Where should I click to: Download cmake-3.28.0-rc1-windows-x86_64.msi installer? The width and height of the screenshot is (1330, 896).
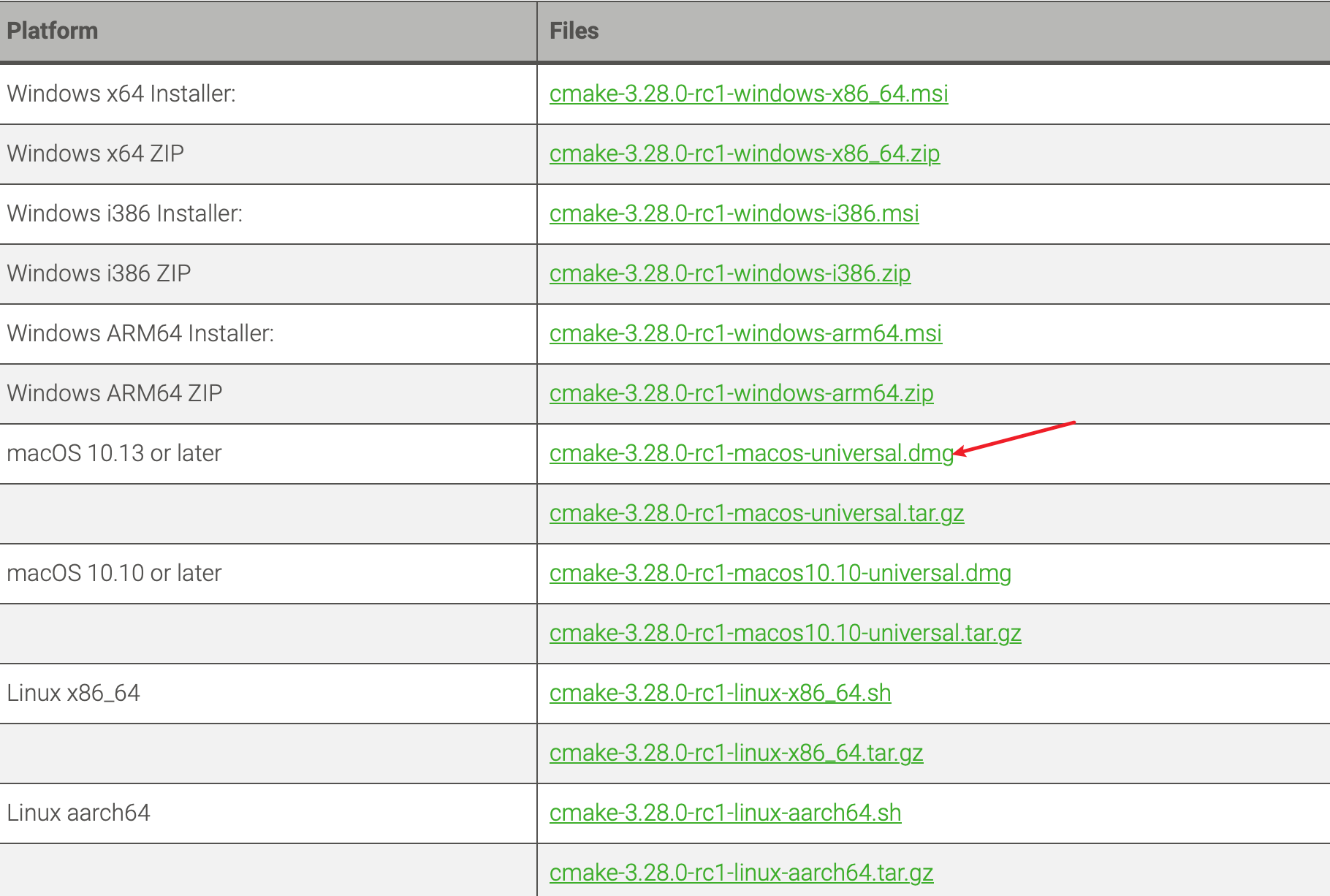point(748,94)
